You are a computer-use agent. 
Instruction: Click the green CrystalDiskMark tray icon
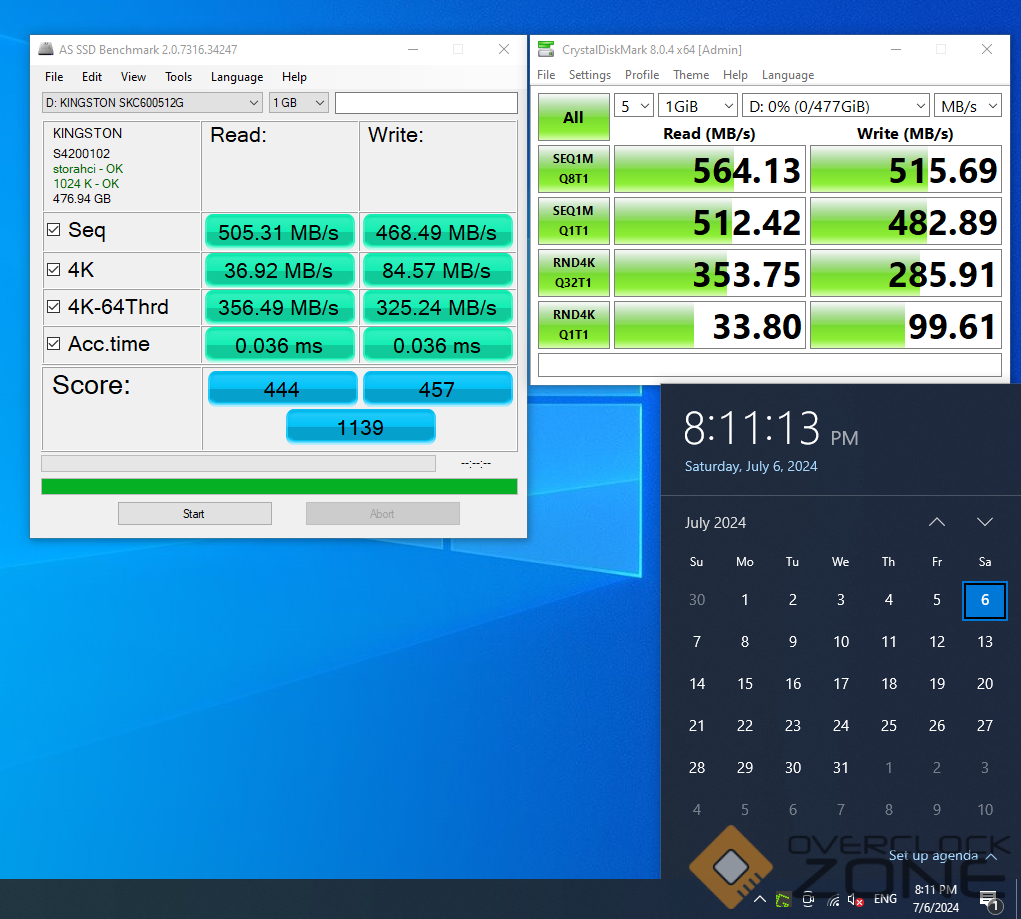[784, 900]
